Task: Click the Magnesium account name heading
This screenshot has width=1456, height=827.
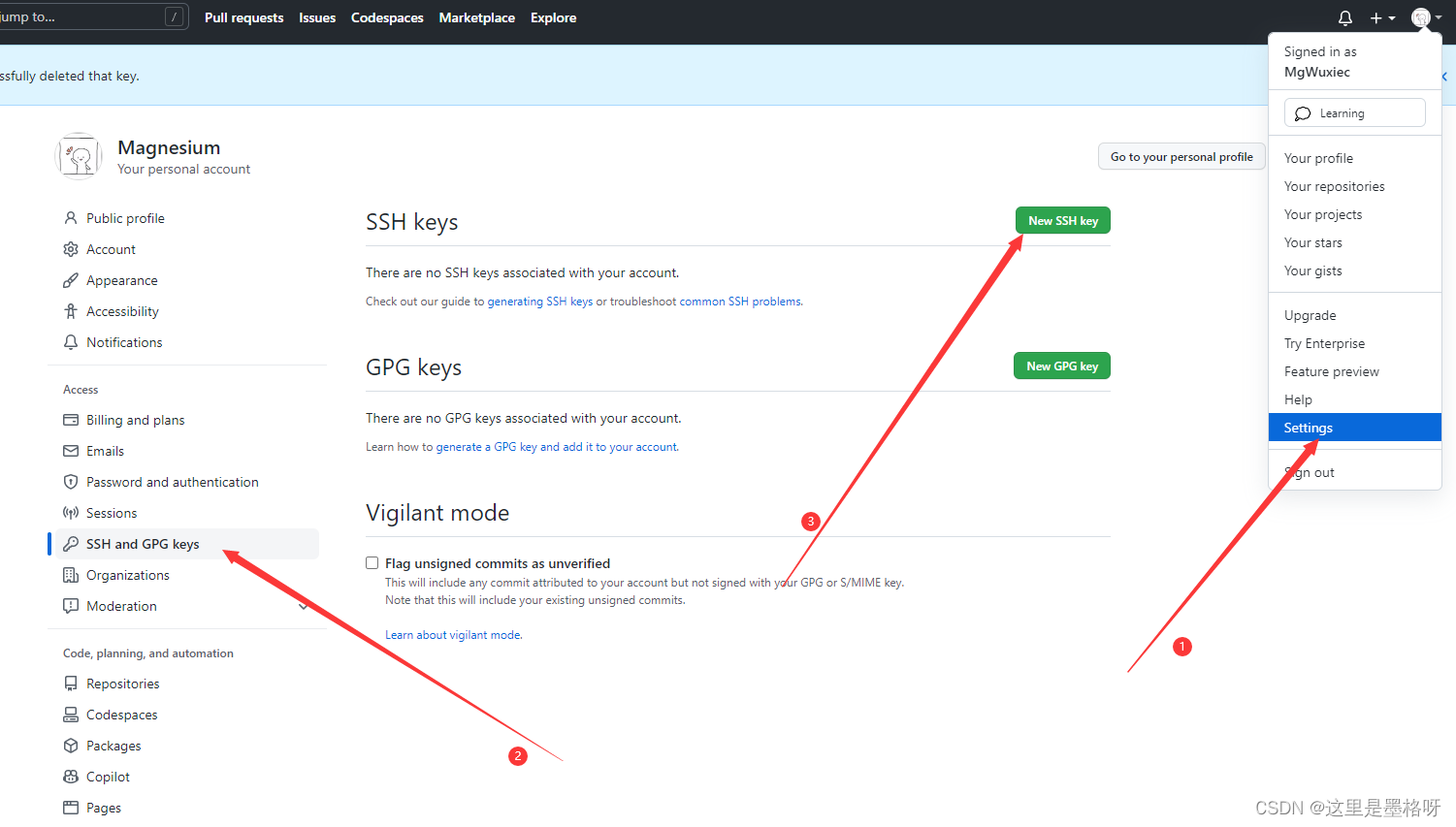Action: click(x=169, y=147)
